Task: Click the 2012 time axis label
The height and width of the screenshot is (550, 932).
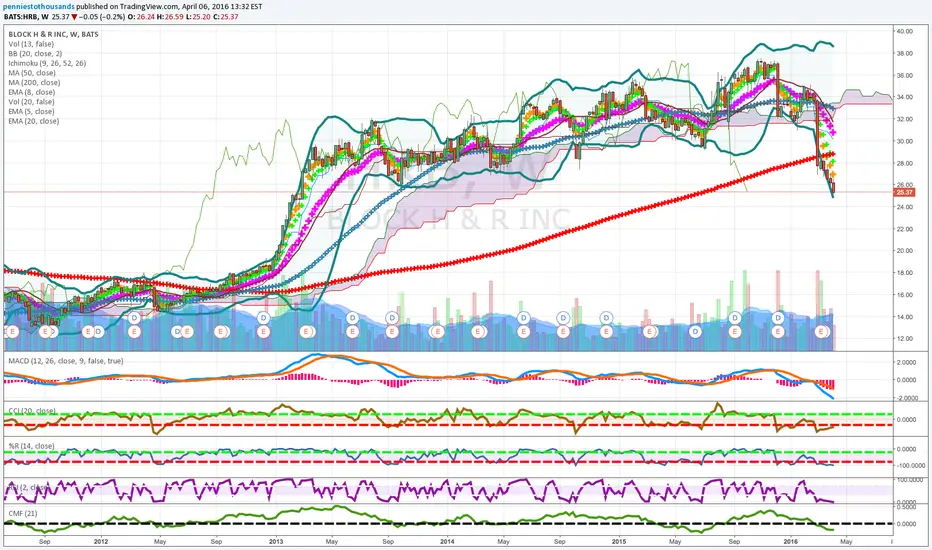Action: (x=101, y=542)
